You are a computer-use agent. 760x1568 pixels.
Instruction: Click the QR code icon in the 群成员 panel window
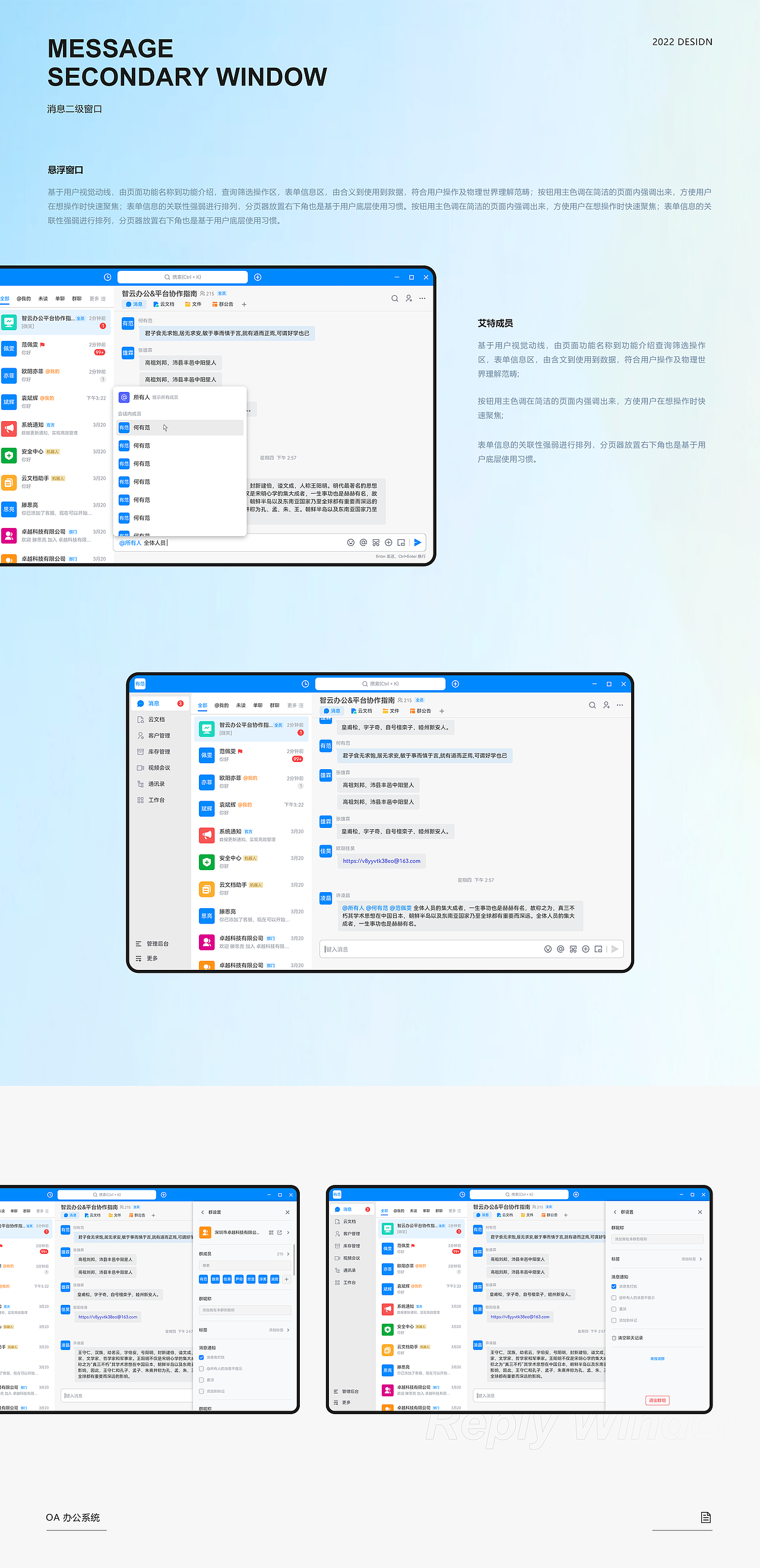coord(271,1232)
